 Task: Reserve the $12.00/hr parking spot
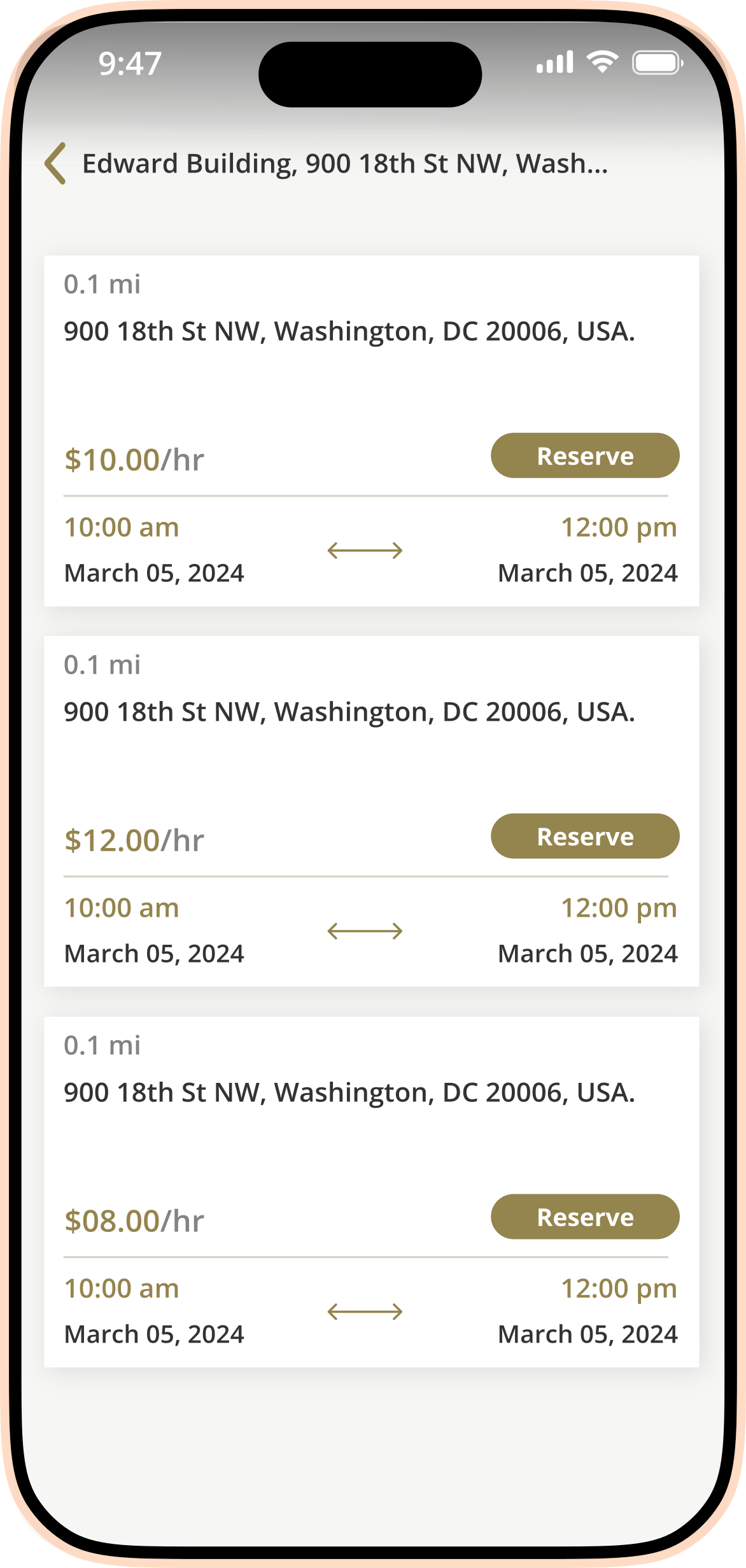(x=585, y=837)
